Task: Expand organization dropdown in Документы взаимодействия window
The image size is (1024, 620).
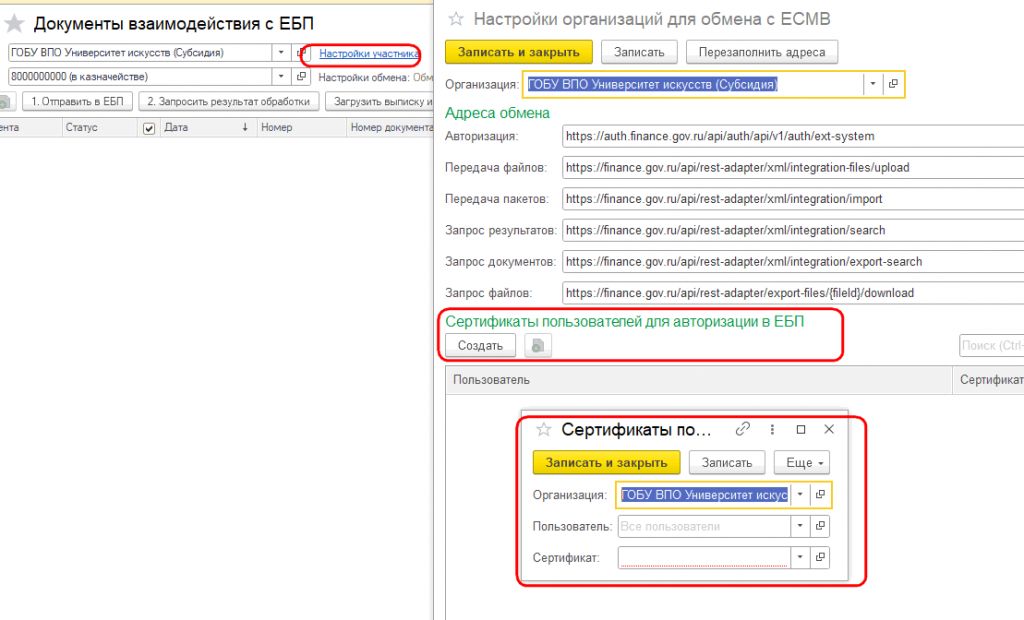Action: pyautogui.click(x=281, y=53)
